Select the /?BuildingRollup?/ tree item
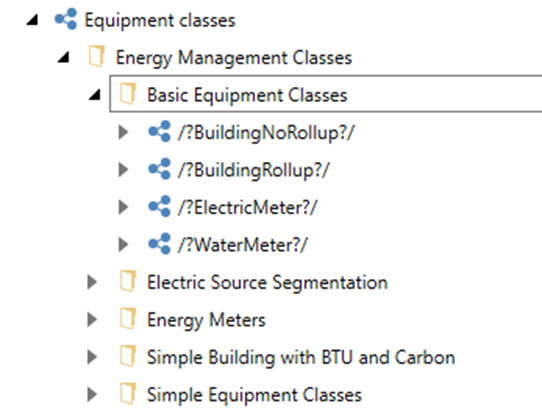 254,170
